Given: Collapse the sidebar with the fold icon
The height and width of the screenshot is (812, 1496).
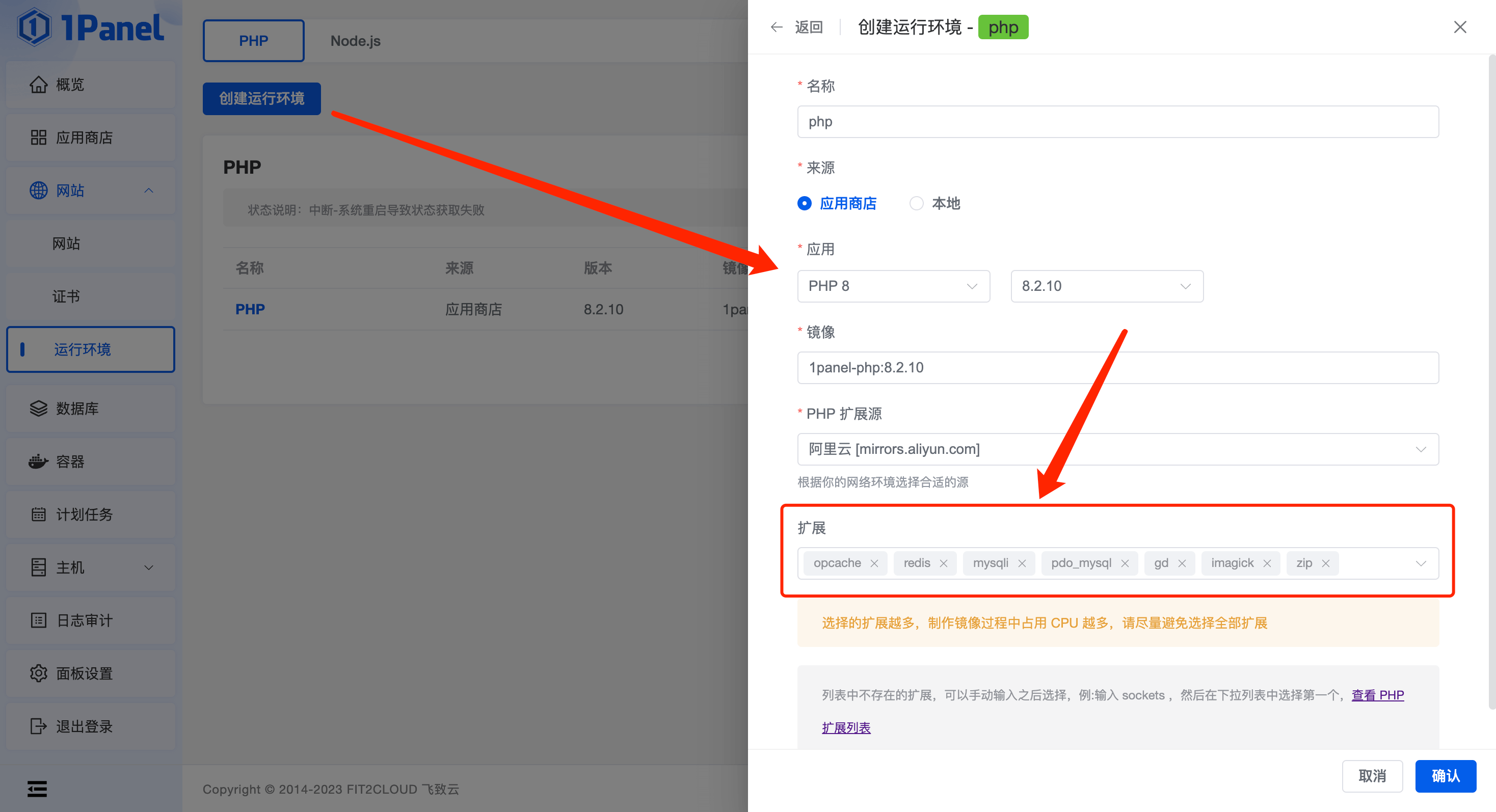Looking at the screenshot, I should tap(37, 789).
